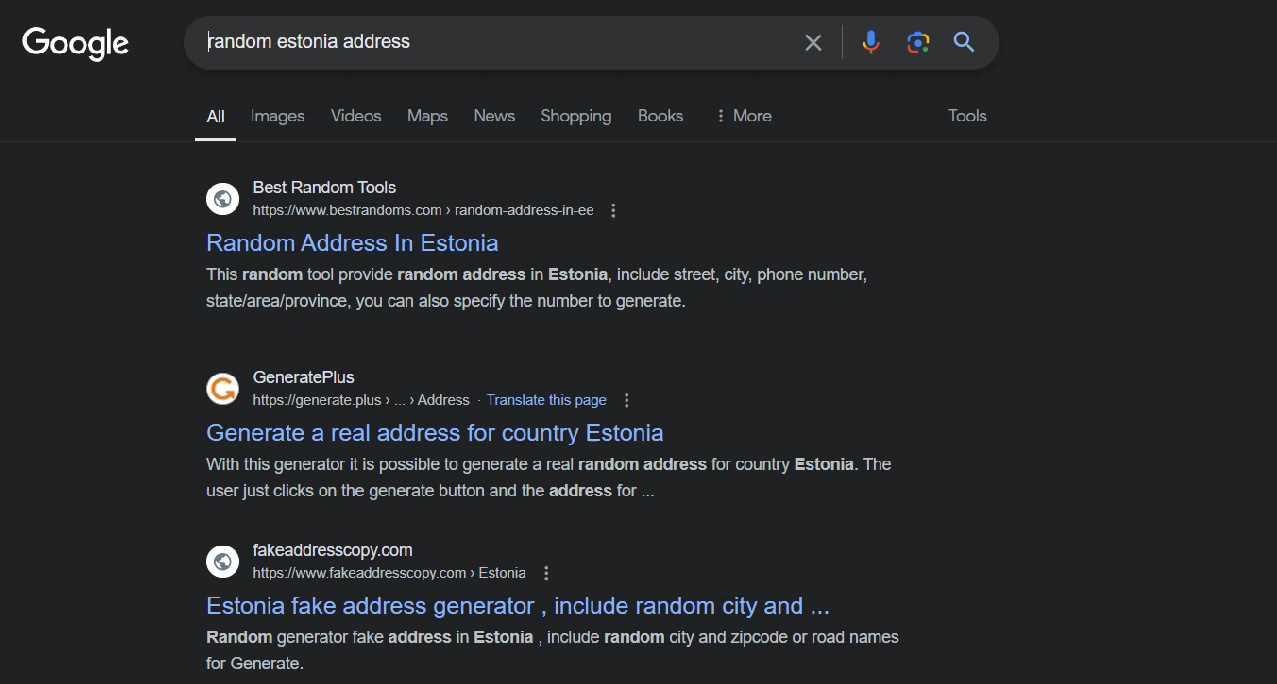
Task: Click the Best Random Tools globe favicon
Action: (223, 199)
